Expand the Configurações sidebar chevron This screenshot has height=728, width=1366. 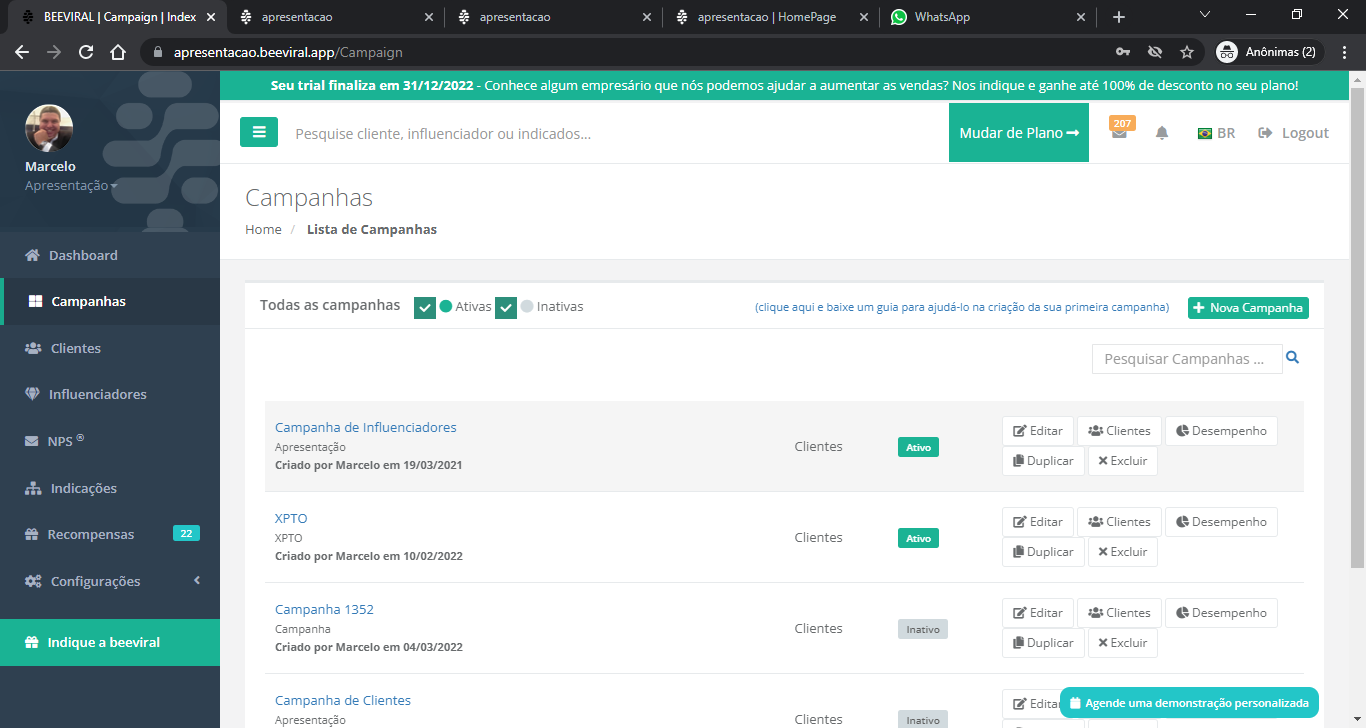pos(197,580)
